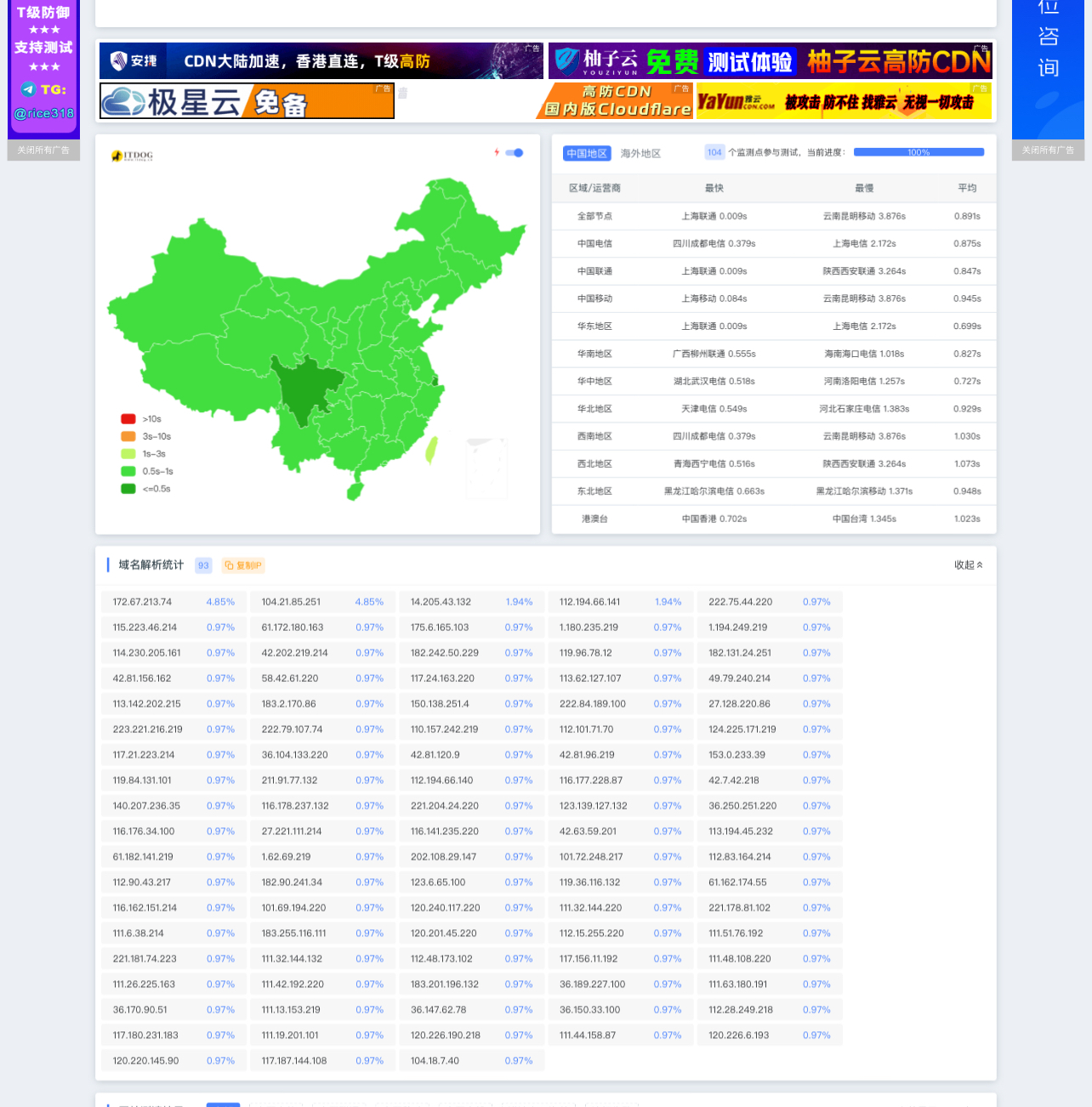This screenshot has height=1107, width=1092.
Task: Click the orange 3s-10s legend swatch
Action: [128, 436]
